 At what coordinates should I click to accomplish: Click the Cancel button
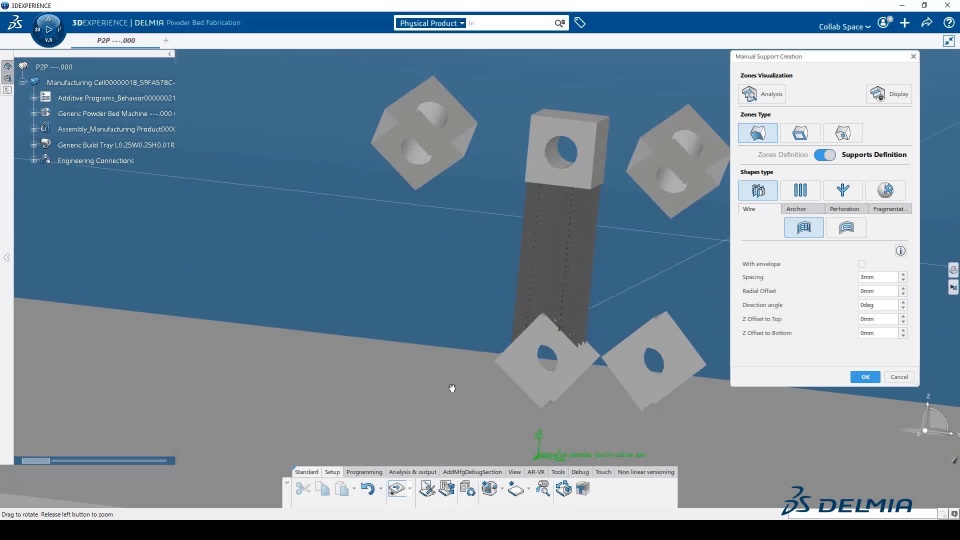[899, 377]
